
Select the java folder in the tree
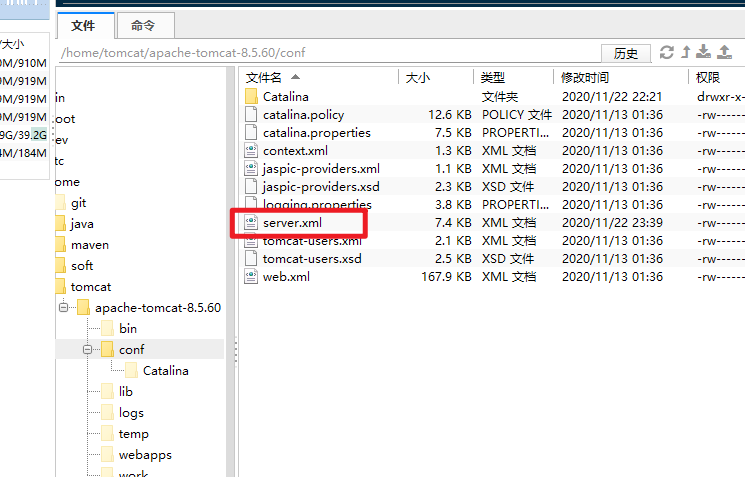82,224
